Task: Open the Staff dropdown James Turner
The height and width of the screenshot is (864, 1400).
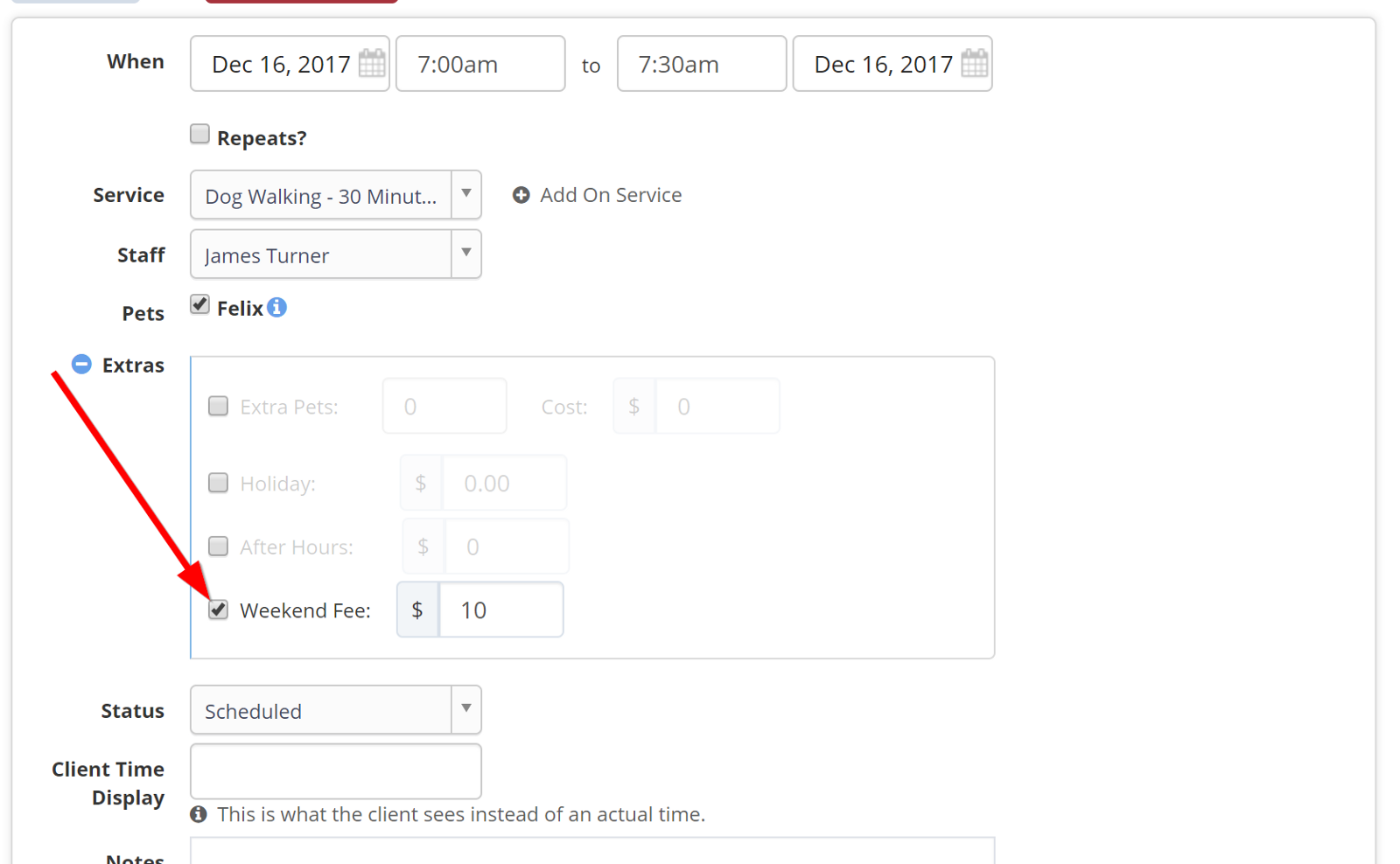Action: 336,254
